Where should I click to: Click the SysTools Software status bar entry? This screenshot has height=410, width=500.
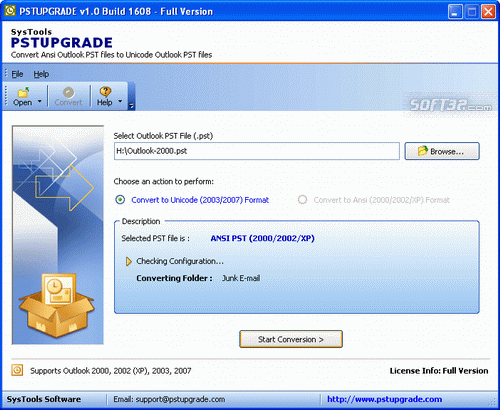point(44,399)
